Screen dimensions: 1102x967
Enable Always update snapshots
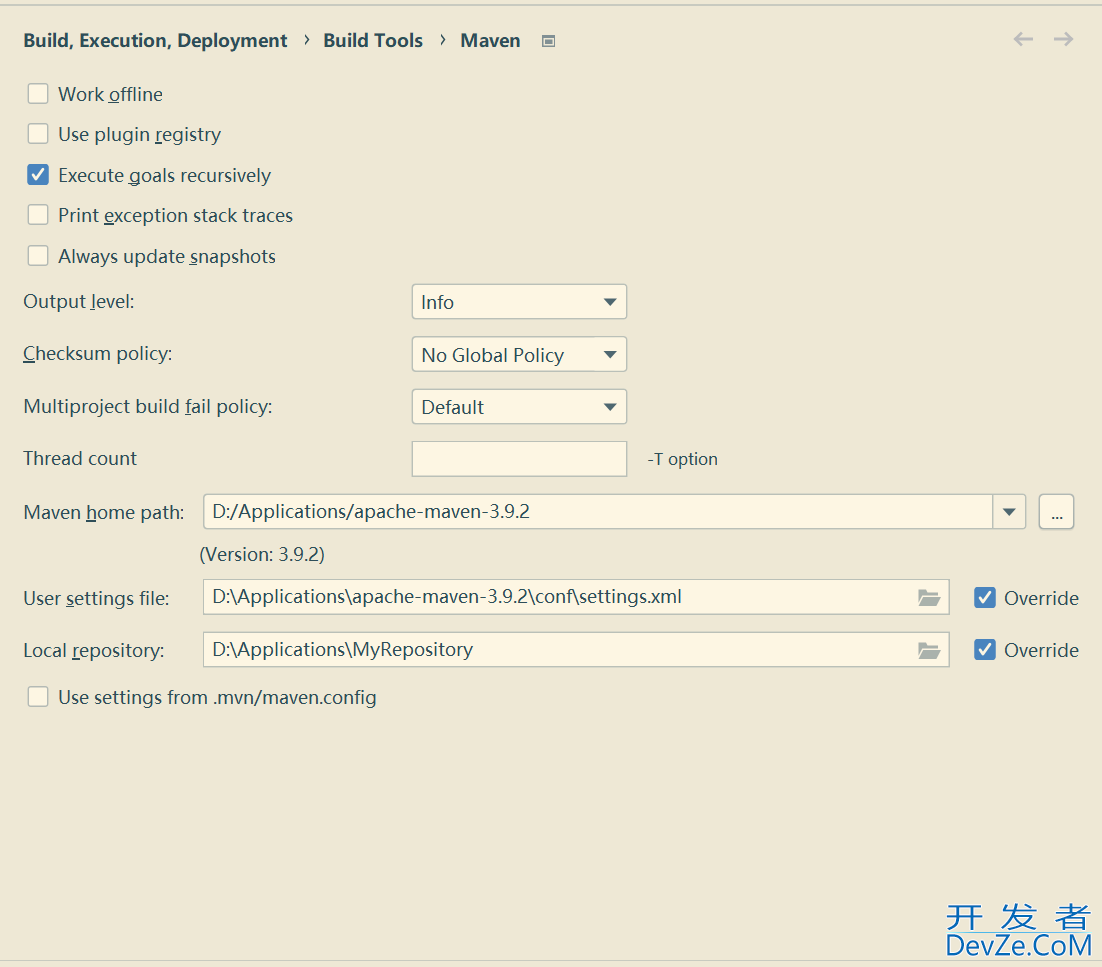point(38,255)
